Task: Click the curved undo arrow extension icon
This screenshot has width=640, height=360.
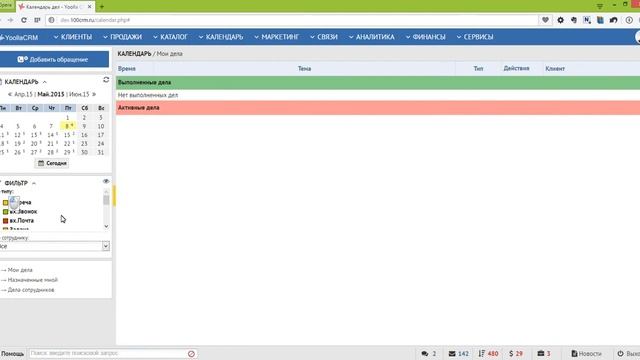Action: (613, 20)
